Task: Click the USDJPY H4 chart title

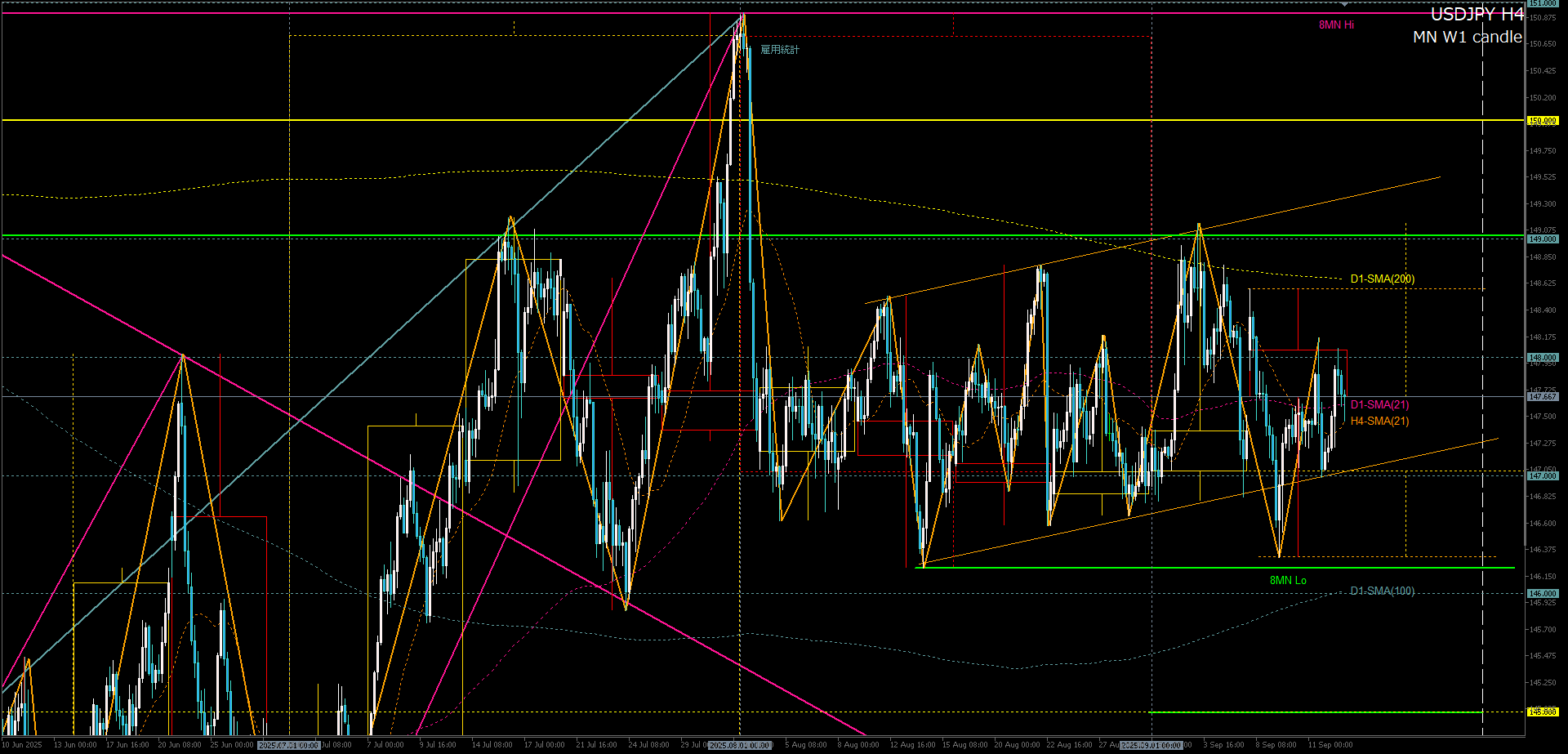Action: click(1477, 15)
